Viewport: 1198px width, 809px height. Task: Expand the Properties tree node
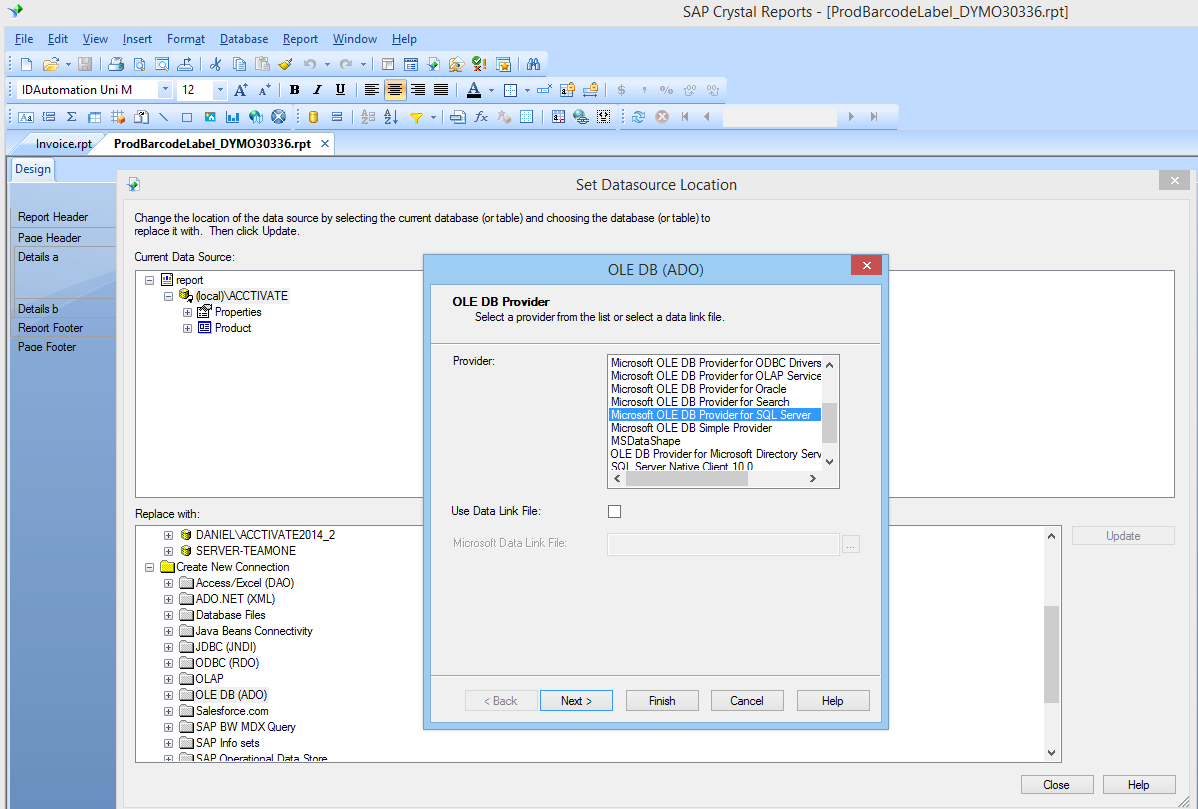pos(187,312)
